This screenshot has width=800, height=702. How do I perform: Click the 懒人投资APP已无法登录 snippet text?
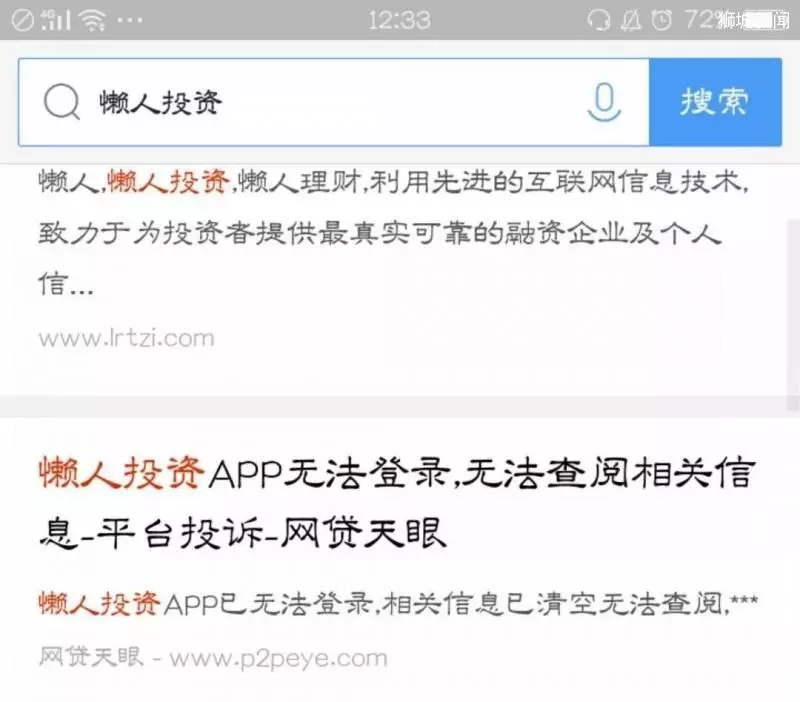click(398, 604)
